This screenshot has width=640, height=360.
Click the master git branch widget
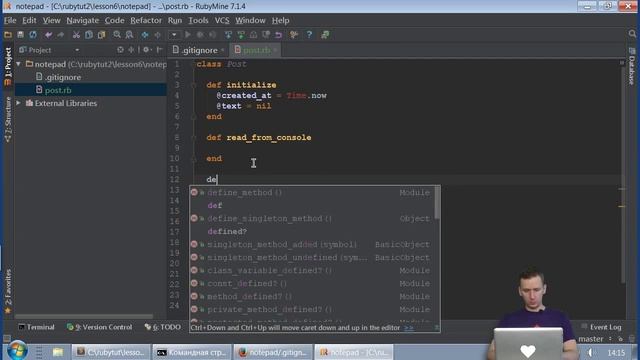(595, 339)
